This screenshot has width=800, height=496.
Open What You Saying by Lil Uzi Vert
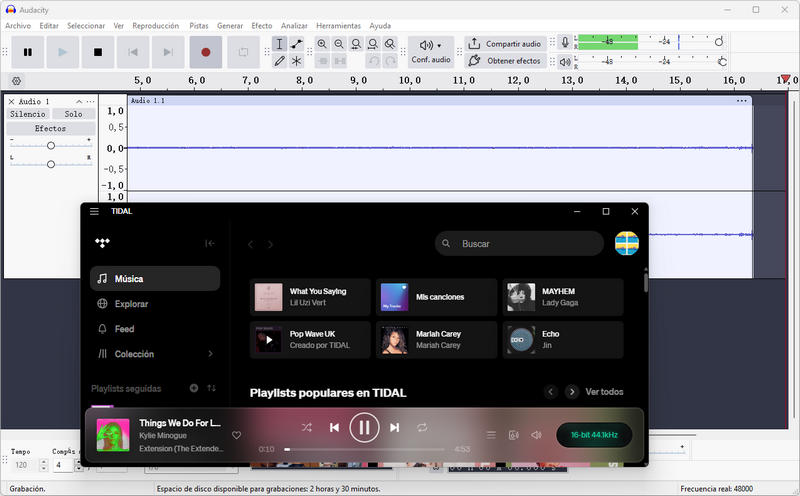click(310, 297)
